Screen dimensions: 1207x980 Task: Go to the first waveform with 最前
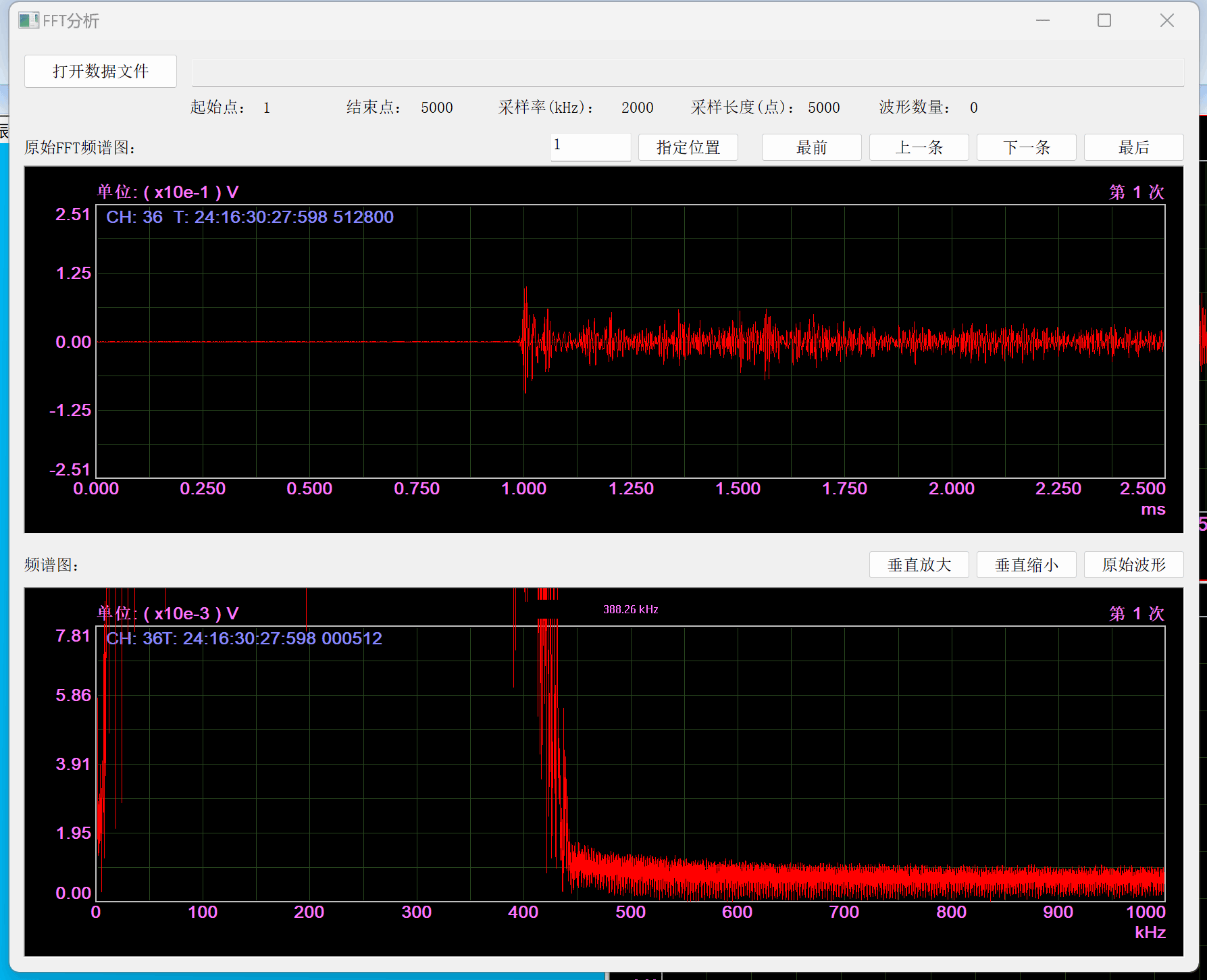tap(811, 147)
